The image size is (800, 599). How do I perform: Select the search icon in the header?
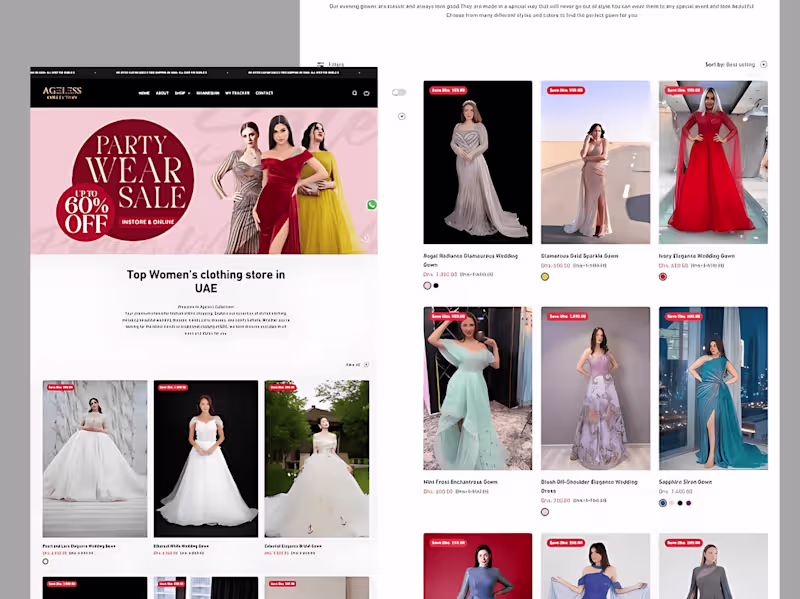[355, 92]
